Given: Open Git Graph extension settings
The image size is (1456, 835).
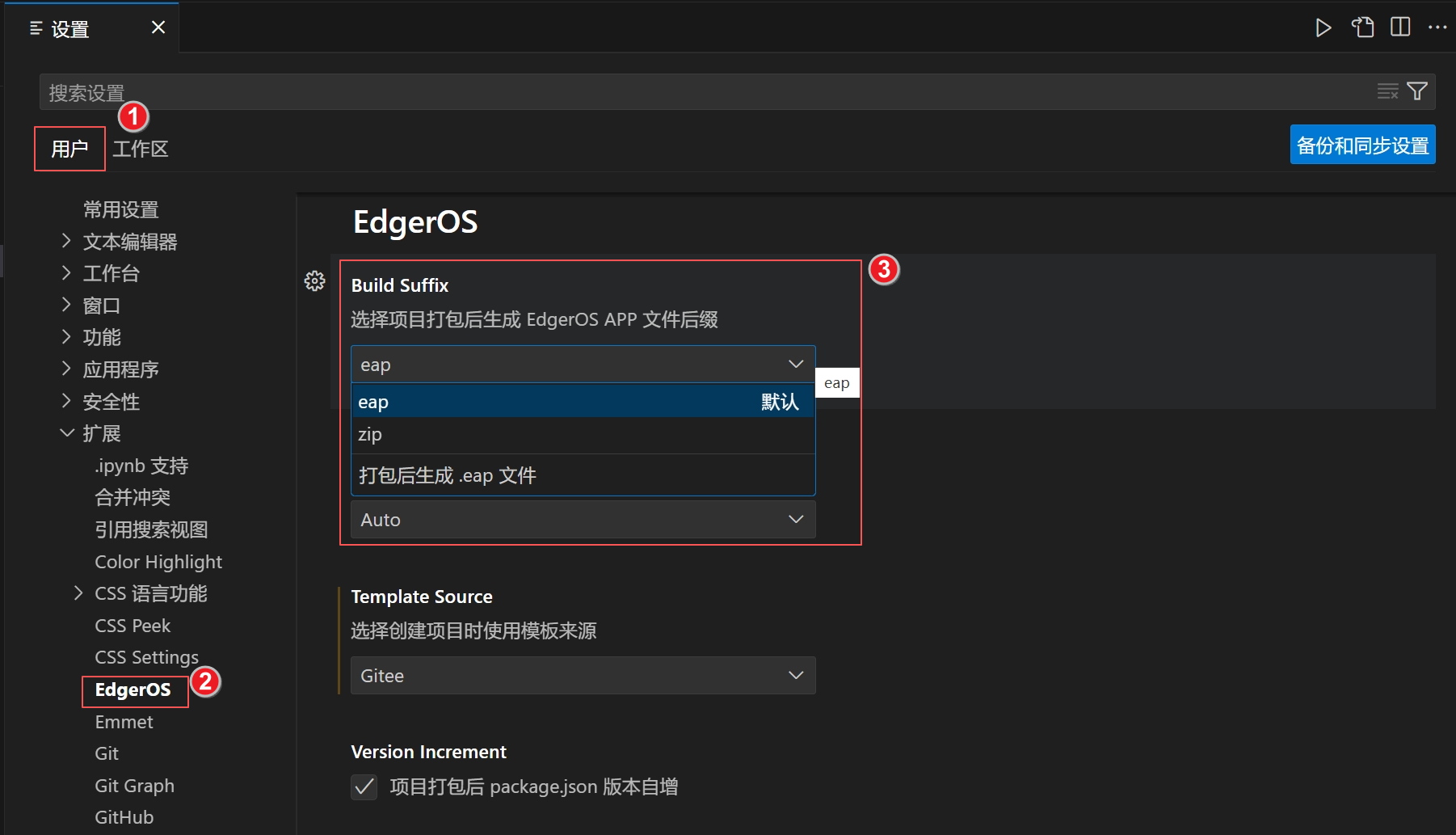Looking at the screenshot, I should (134, 786).
